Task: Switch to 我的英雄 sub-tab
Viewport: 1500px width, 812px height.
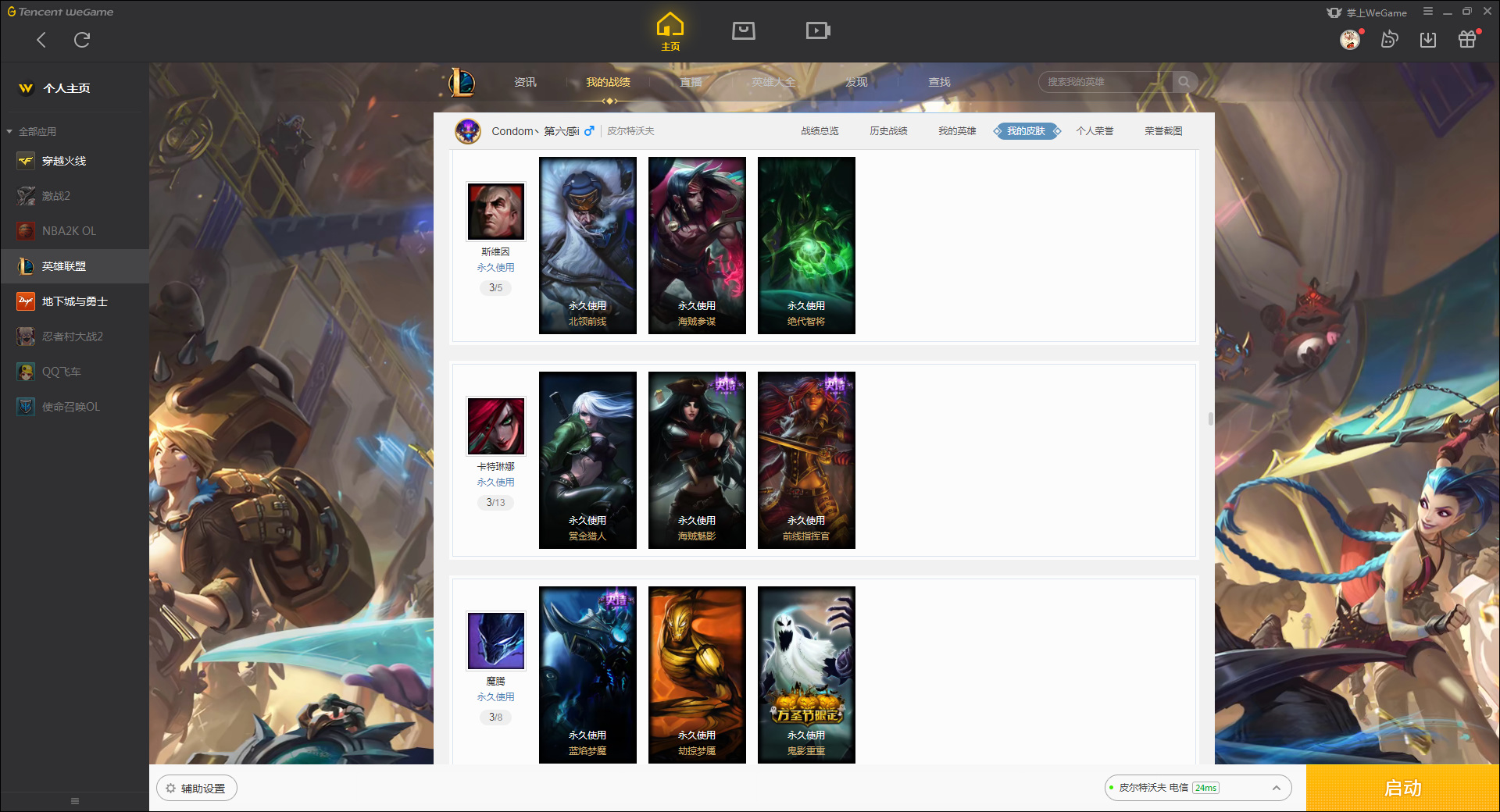Action: (957, 131)
